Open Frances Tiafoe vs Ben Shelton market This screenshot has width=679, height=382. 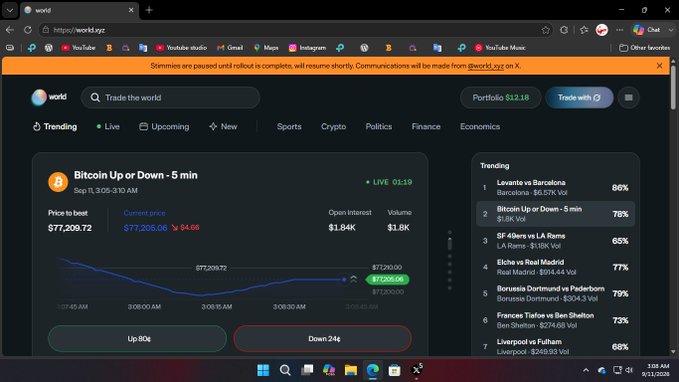tap(556, 320)
